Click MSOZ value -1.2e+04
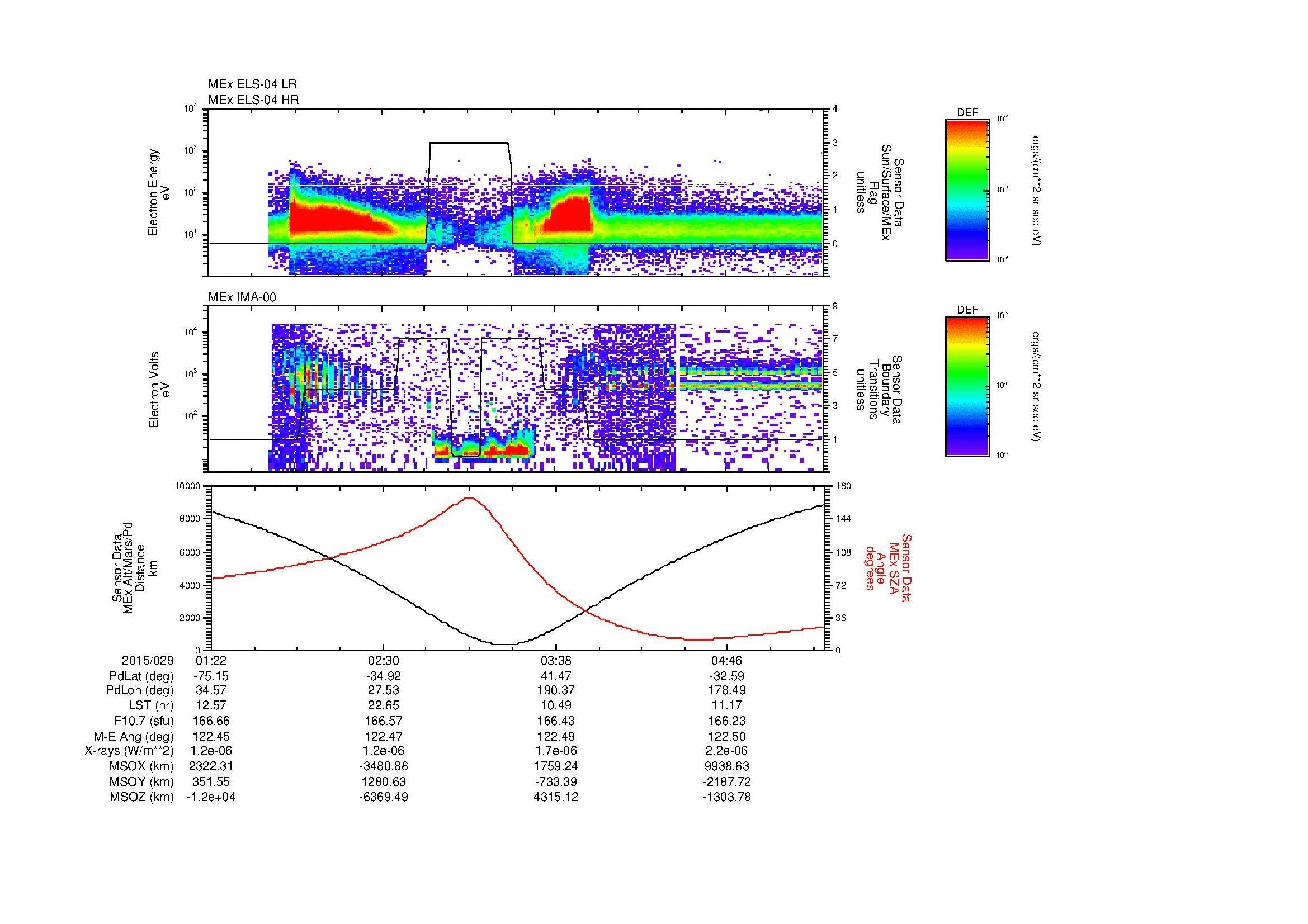Image resolution: width=1308 pixels, height=924 pixels. [211, 797]
